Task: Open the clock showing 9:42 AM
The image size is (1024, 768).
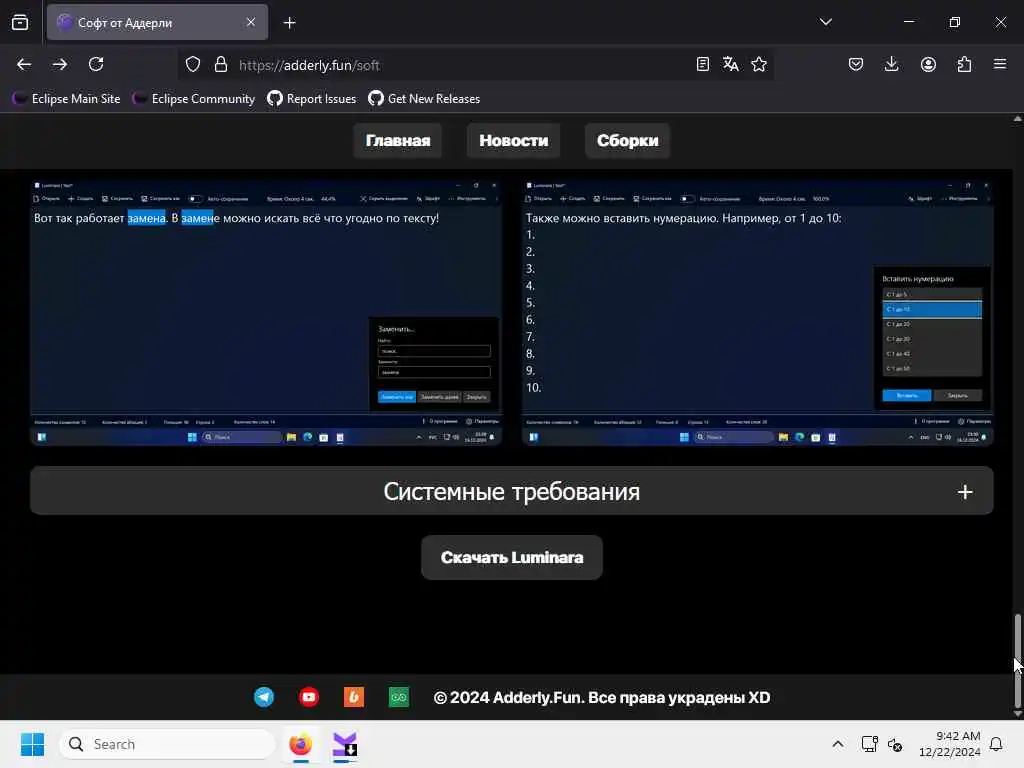Action: (949, 744)
